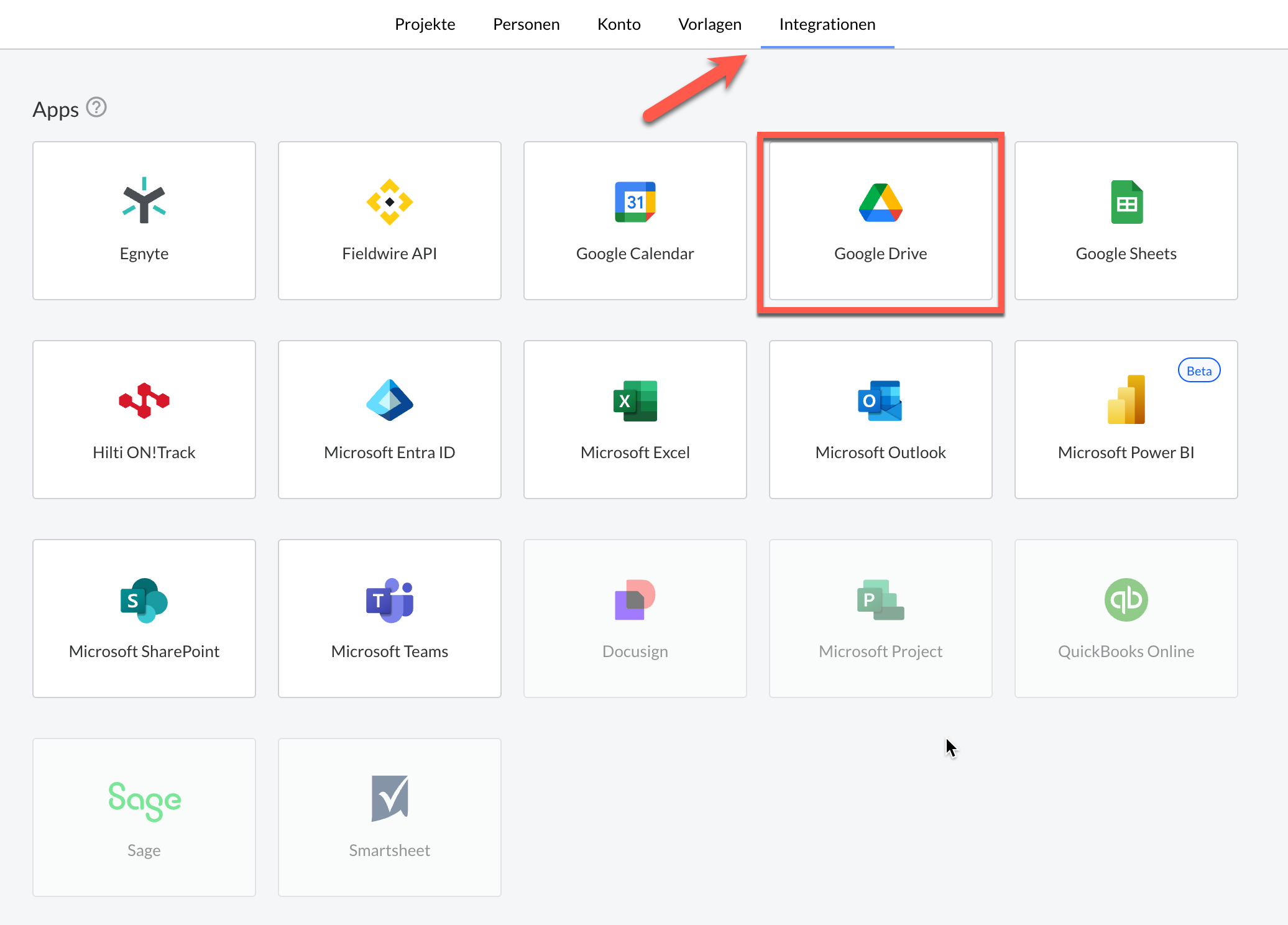Click the Google Sheets label
This screenshot has height=925, width=1288.
click(1126, 254)
